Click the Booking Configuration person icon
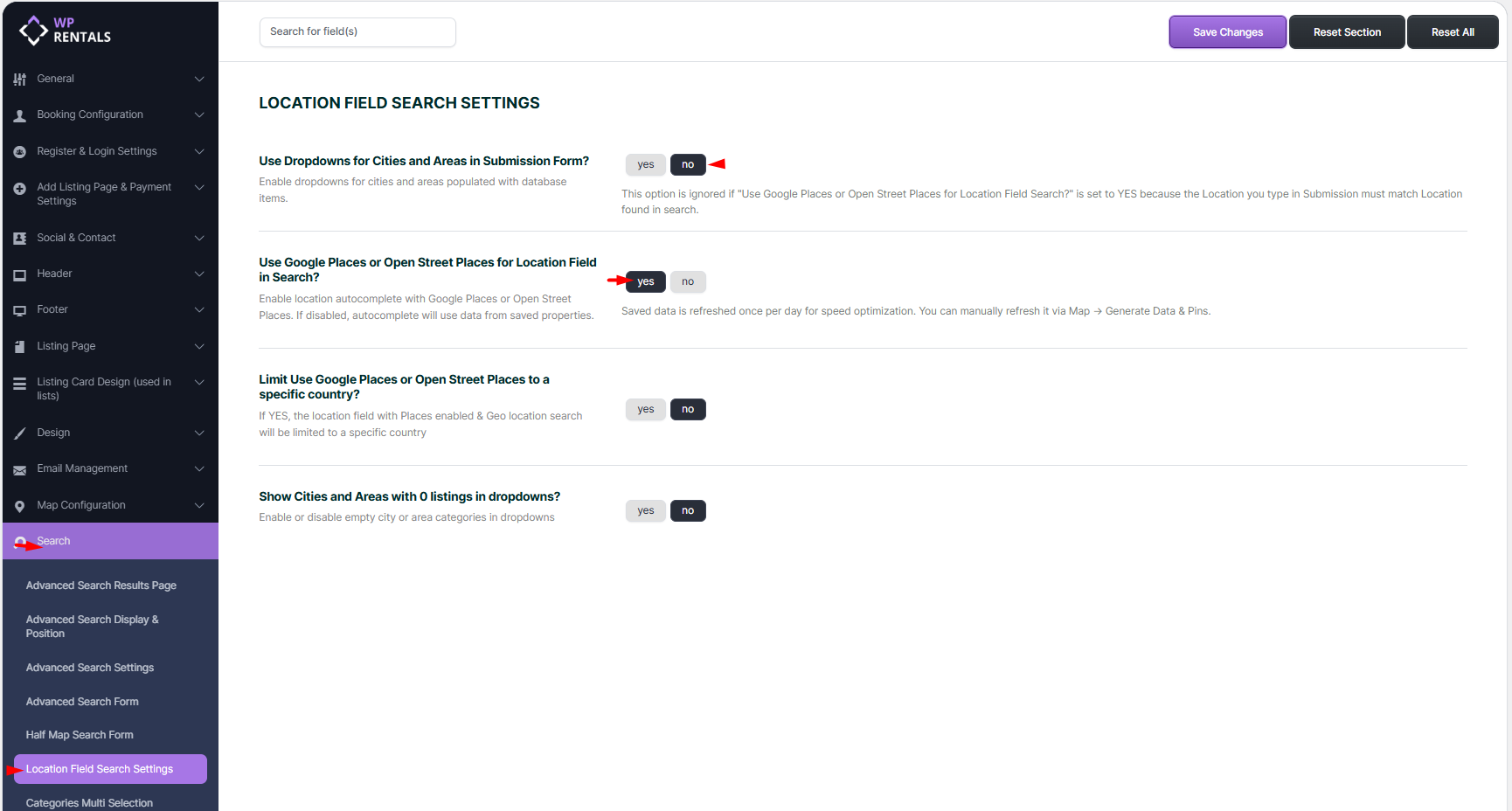This screenshot has width=1512, height=811. [20, 115]
